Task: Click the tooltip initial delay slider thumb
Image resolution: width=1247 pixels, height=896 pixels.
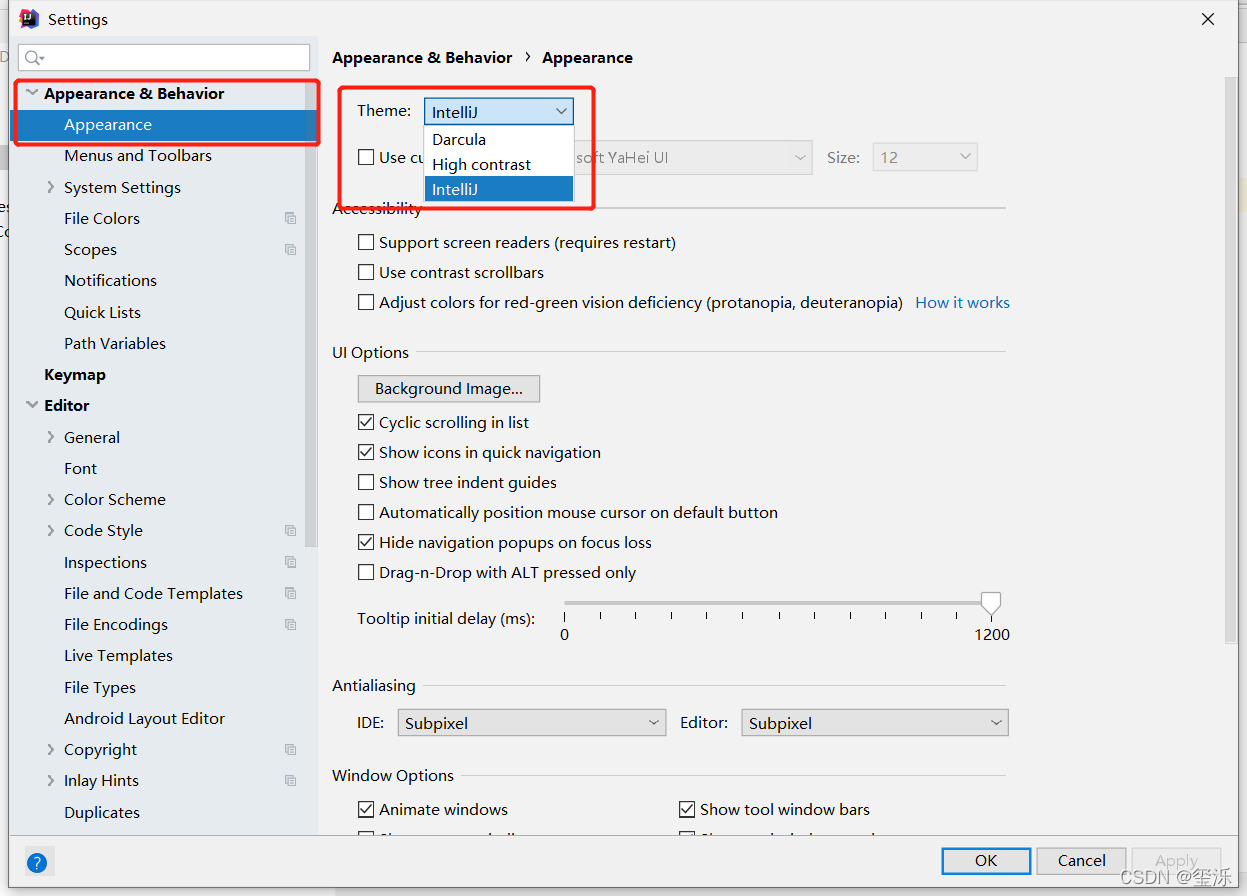Action: click(991, 603)
